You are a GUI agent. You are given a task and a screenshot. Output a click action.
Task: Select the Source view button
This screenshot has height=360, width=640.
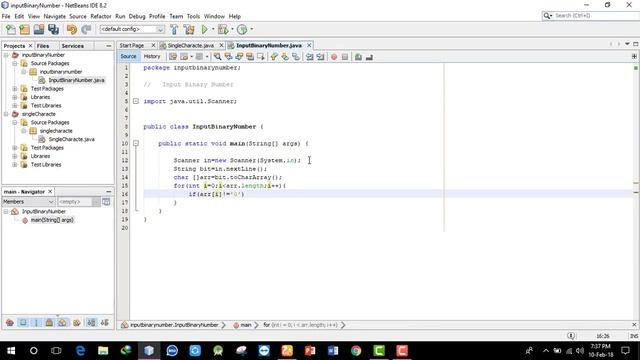[x=128, y=57]
